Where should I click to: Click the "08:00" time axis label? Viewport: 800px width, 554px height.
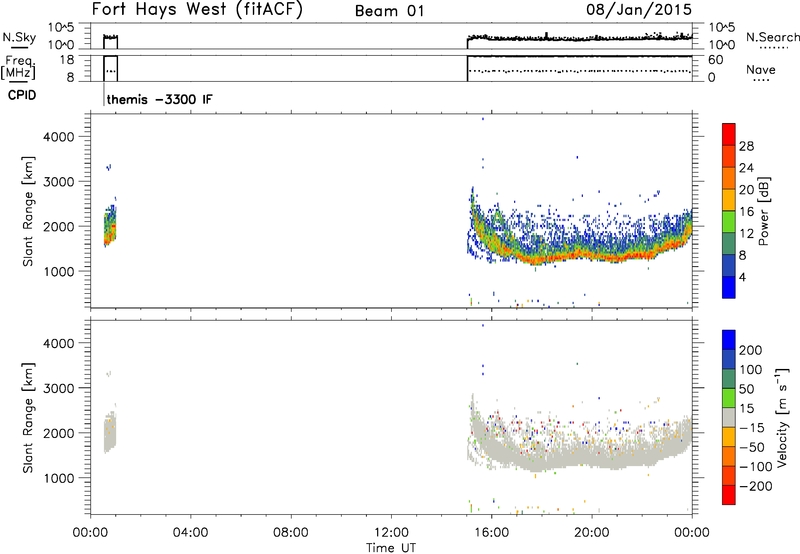pyautogui.click(x=291, y=533)
